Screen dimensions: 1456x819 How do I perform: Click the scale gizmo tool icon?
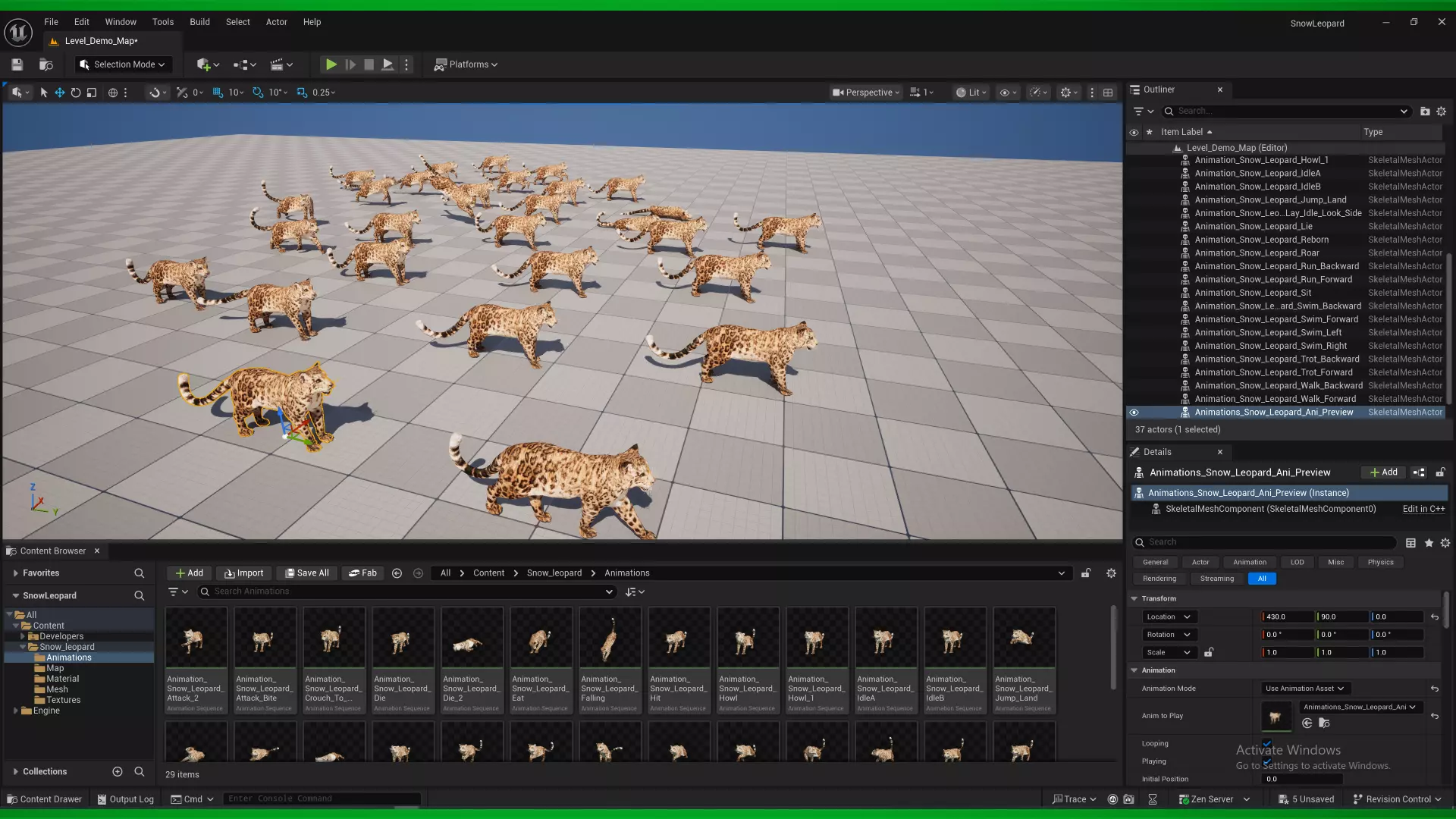pos(92,93)
